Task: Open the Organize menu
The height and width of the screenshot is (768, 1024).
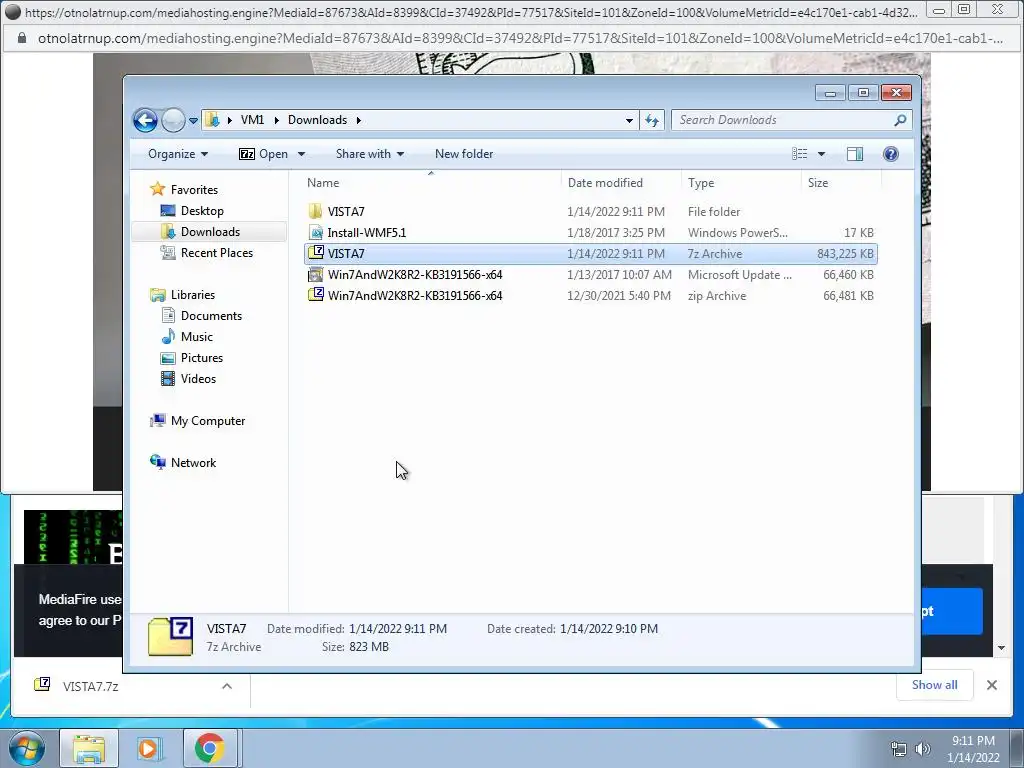Action: (x=178, y=154)
